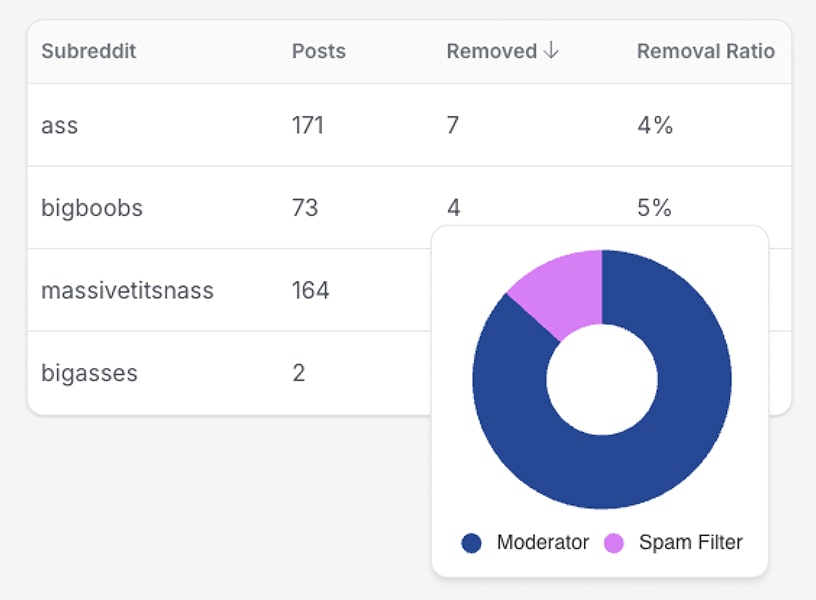
Task: Open the 'bigasses' subreddit row
Action: tap(89, 373)
